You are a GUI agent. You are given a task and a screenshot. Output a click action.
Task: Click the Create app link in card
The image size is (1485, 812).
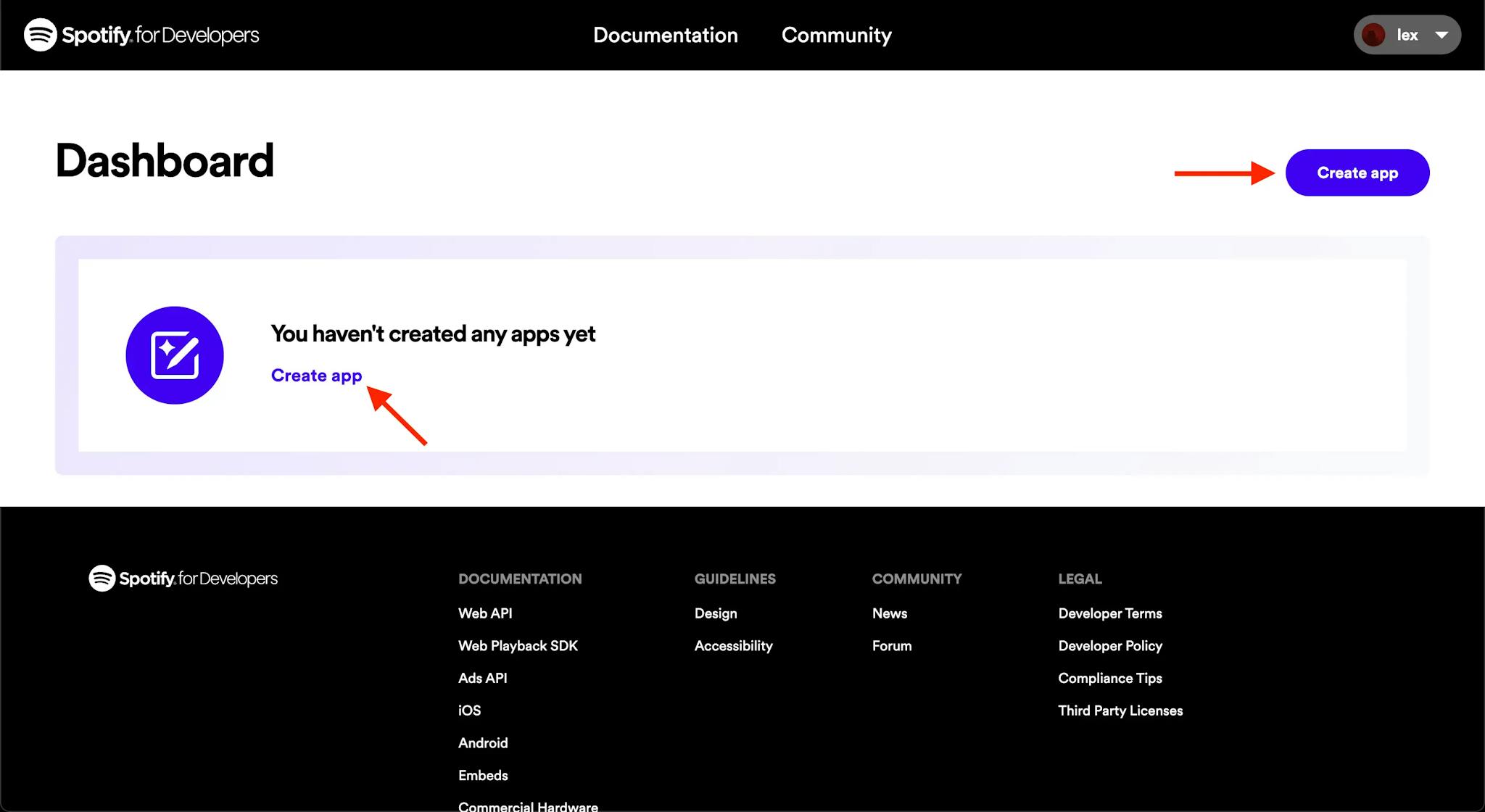pyautogui.click(x=316, y=375)
